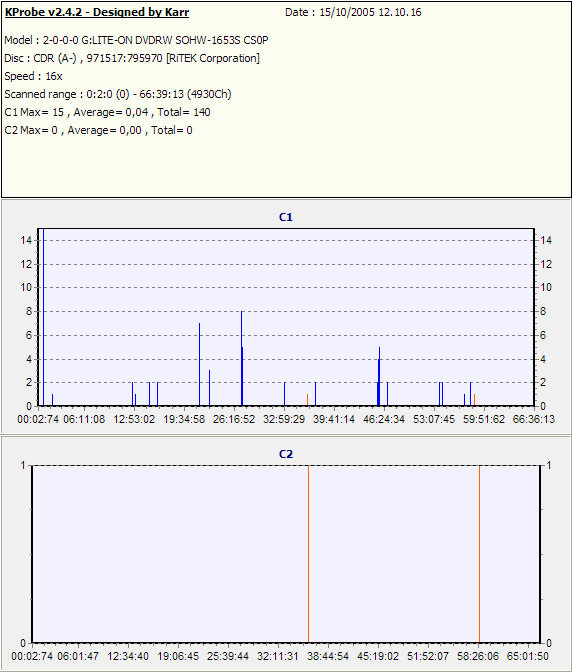Click the 32:59:29 label on C1 axis

(x=284, y=419)
